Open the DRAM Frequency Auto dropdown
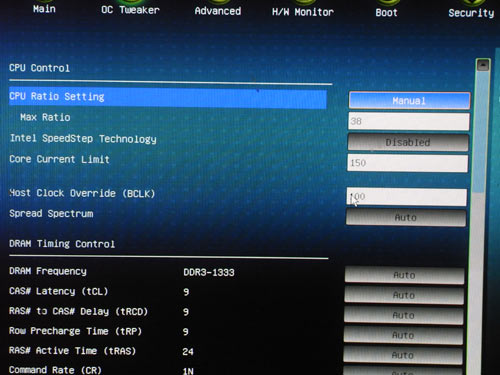Screen dimensions: 500x375 404,275
